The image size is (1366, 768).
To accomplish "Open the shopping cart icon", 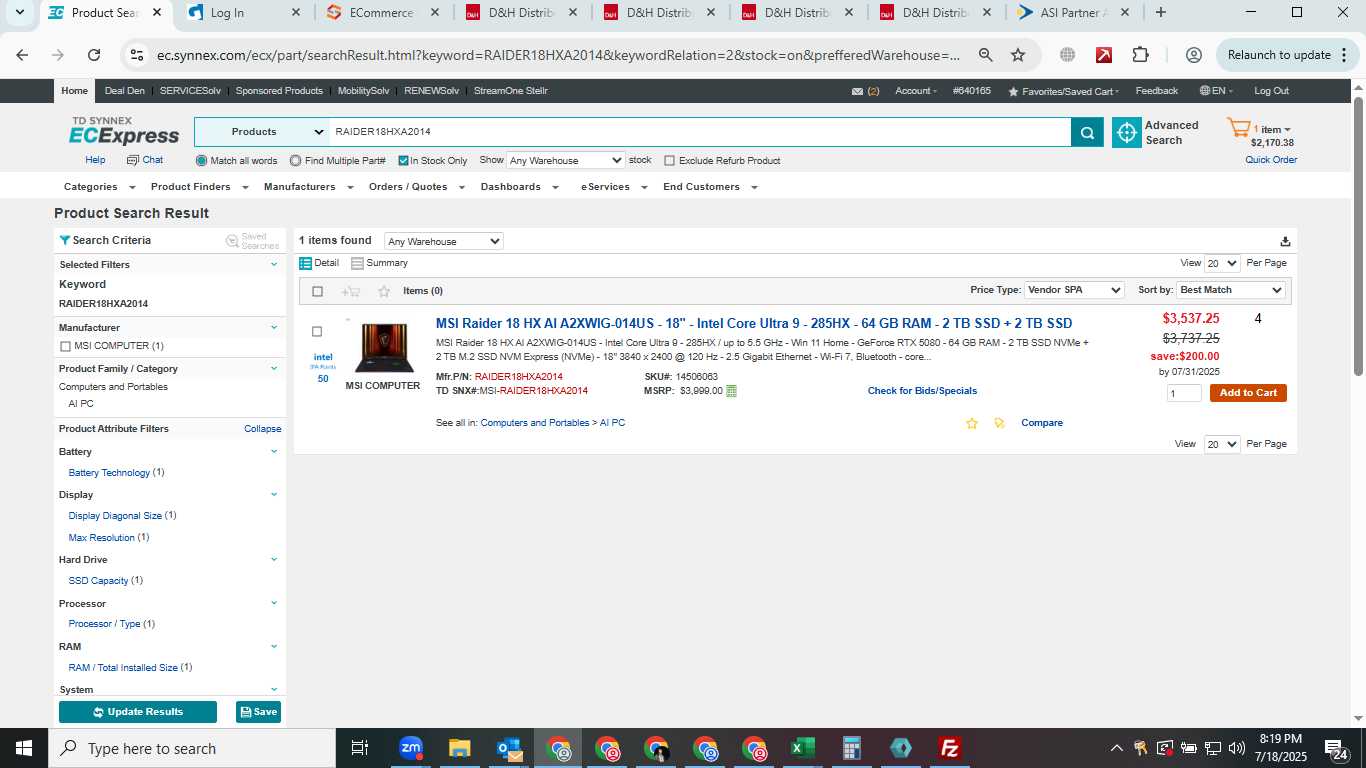I will [1238, 129].
